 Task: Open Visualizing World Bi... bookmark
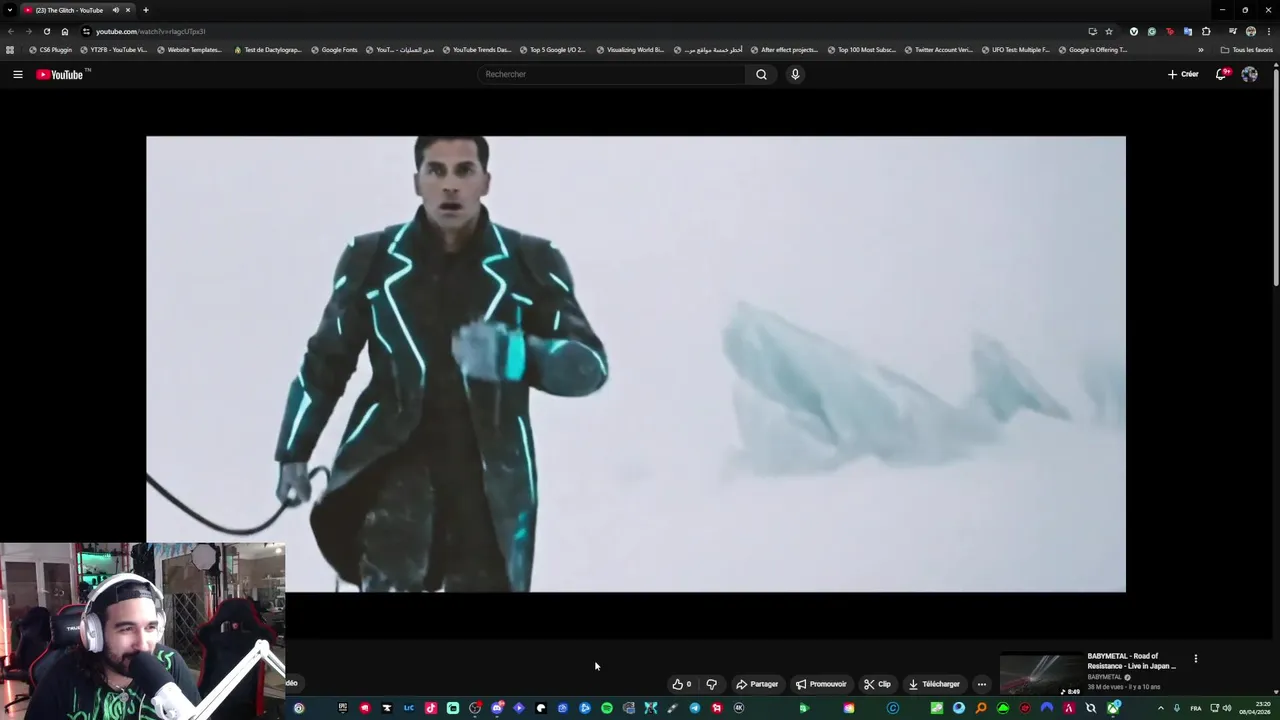pyautogui.click(x=630, y=50)
